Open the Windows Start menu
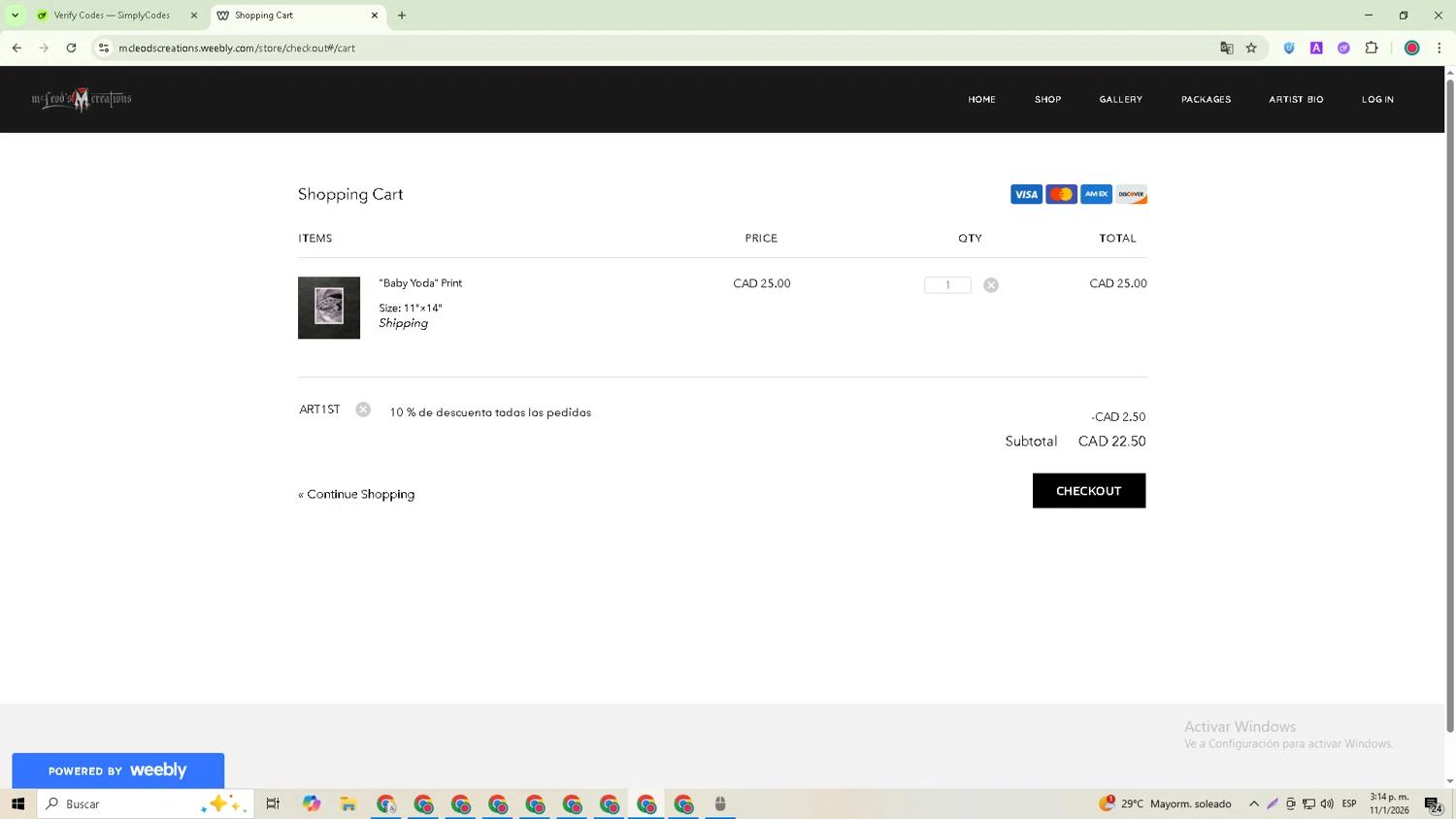 [x=17, y=803]
